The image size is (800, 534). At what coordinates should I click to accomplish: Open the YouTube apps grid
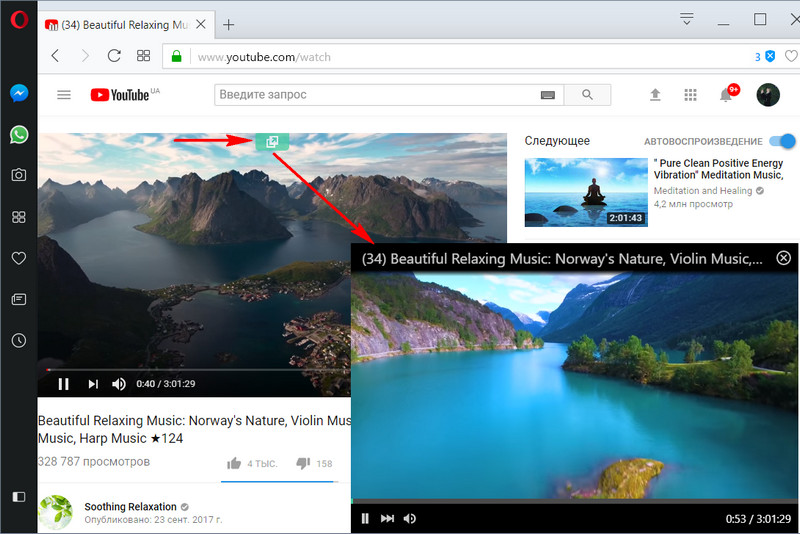[x=690, y=95]
